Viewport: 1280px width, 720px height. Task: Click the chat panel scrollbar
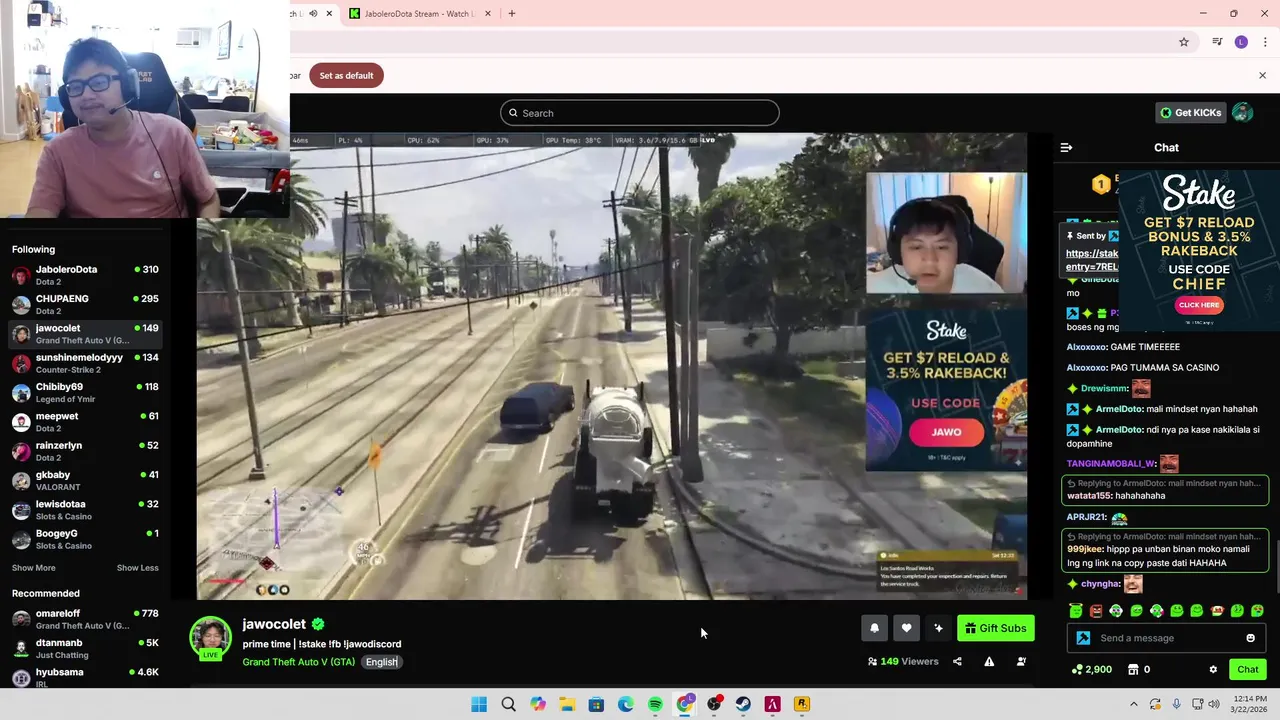(1276, 569)
